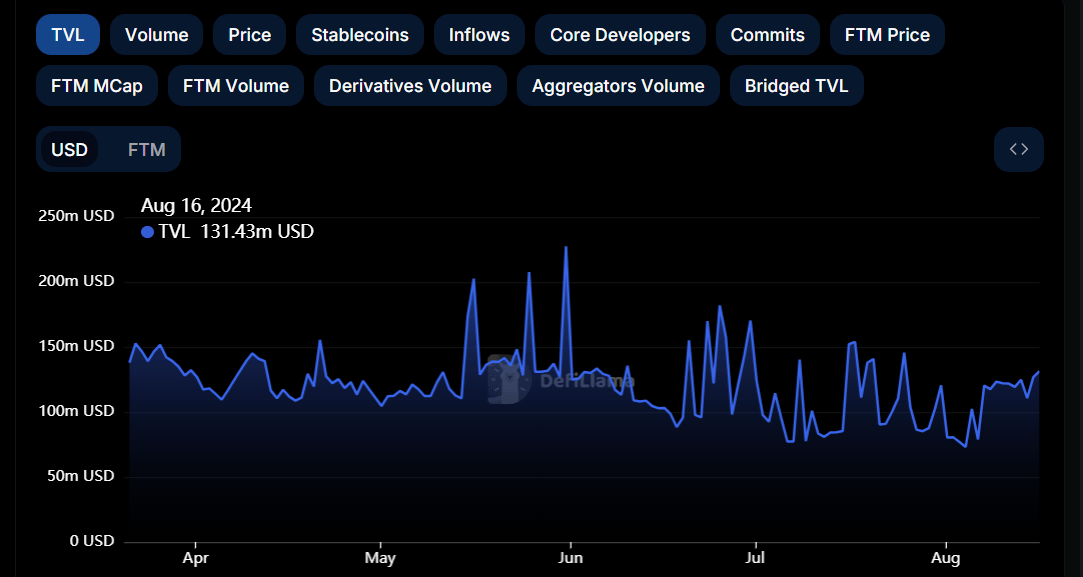Show the FTM Price series
The height and width of the screenshot is (577, 1083).
[x=887, y=35]
